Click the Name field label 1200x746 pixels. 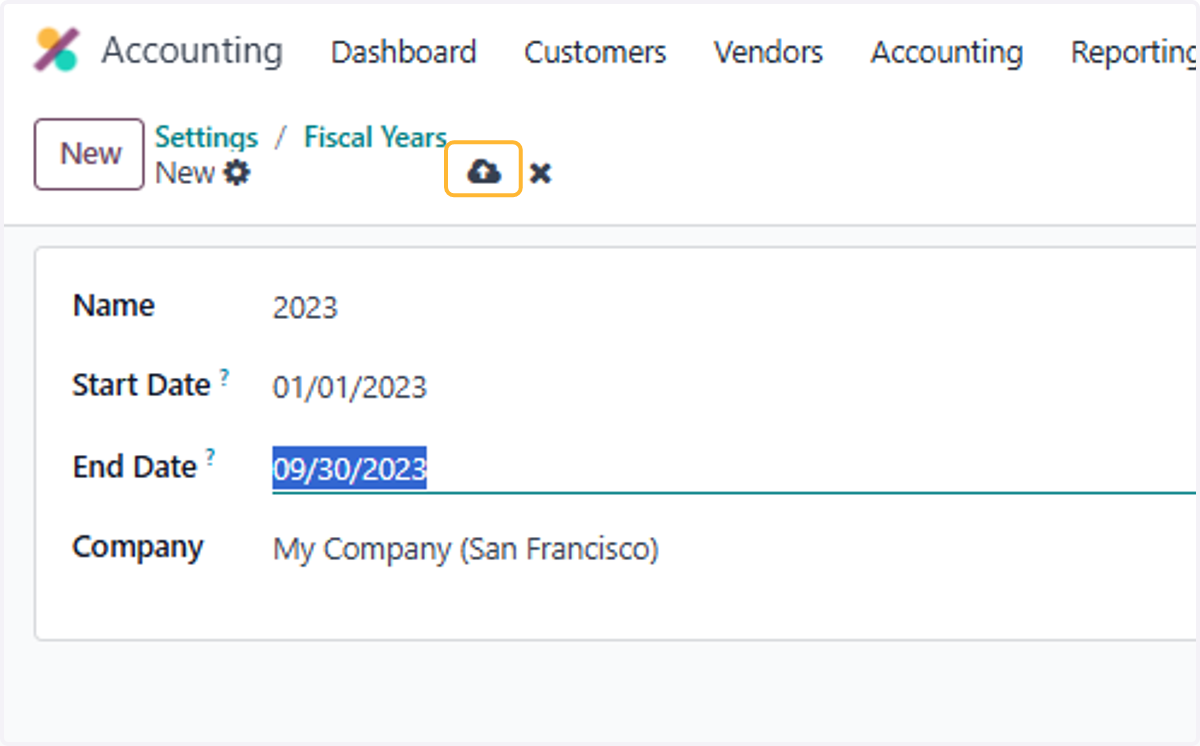[114, 305]
